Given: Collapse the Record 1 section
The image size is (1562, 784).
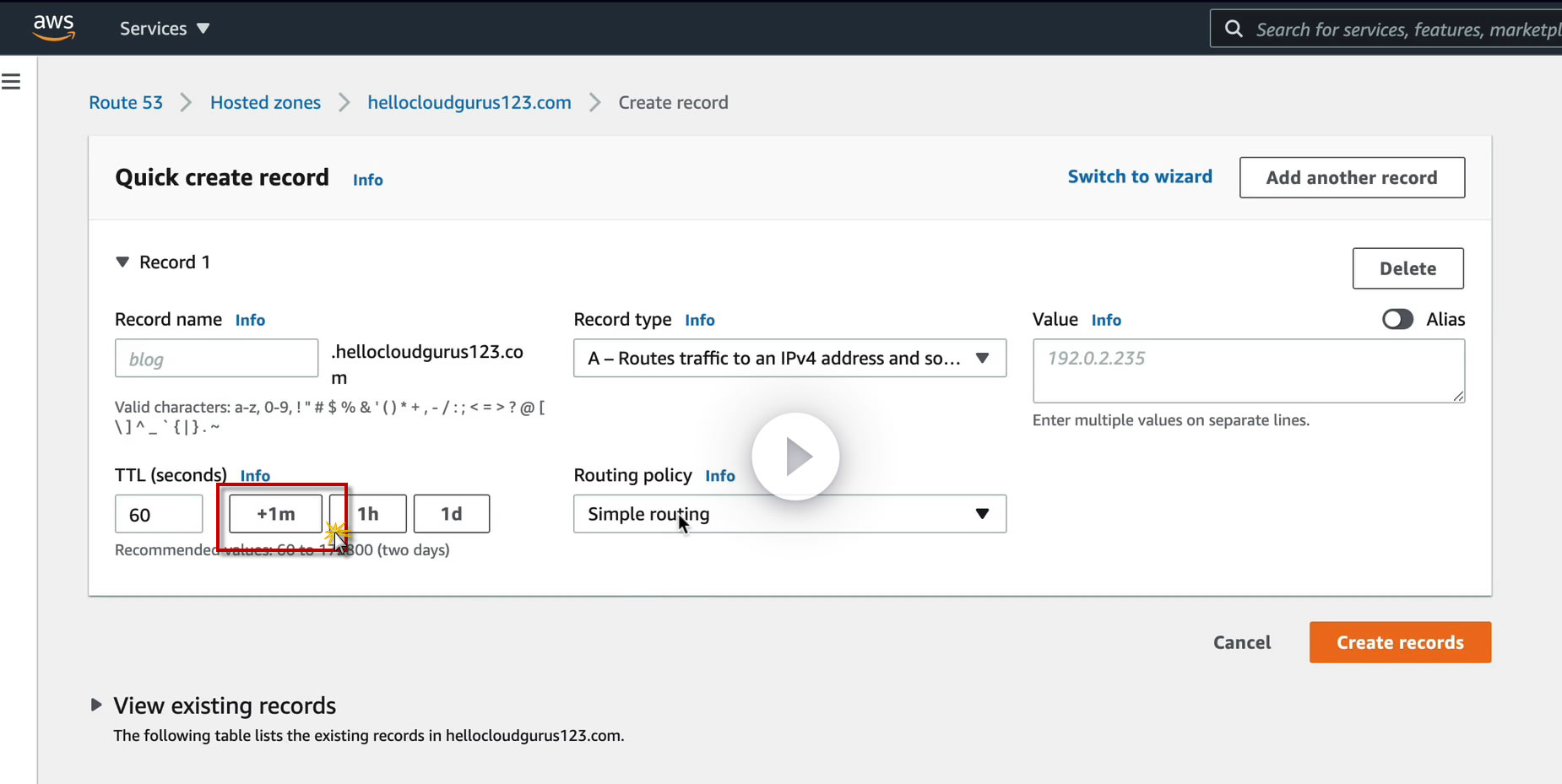Looking at the screenshot, I should (122, 262).
